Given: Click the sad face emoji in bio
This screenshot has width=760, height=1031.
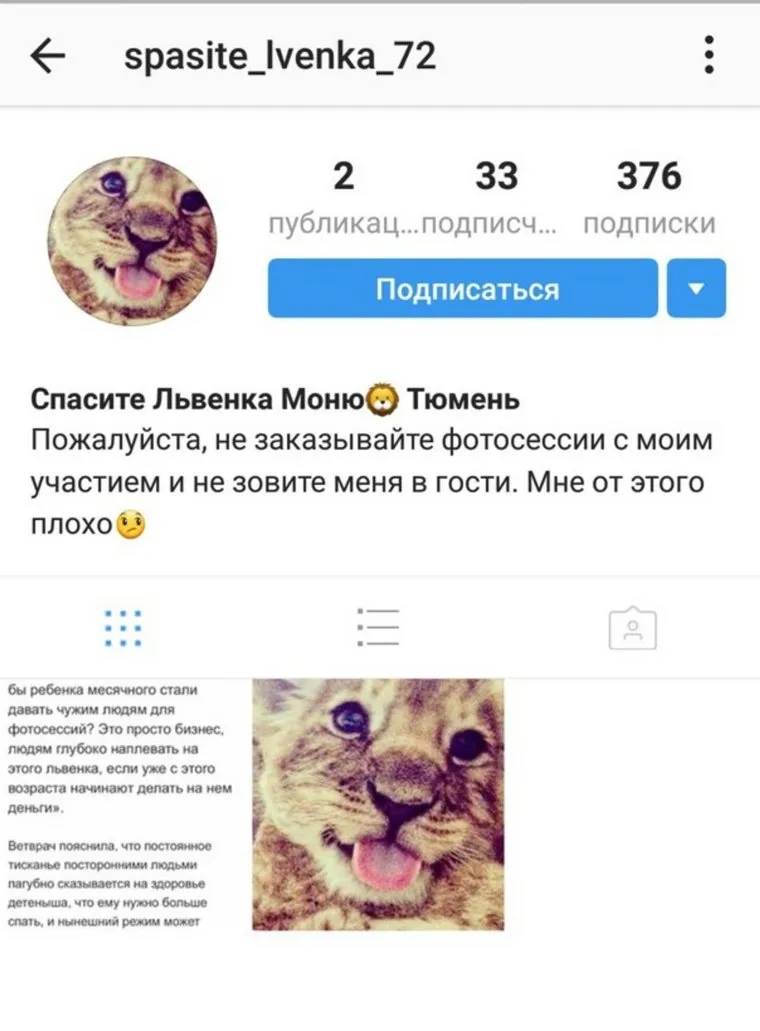Looking at the screenshot, I should click(131, 525).
